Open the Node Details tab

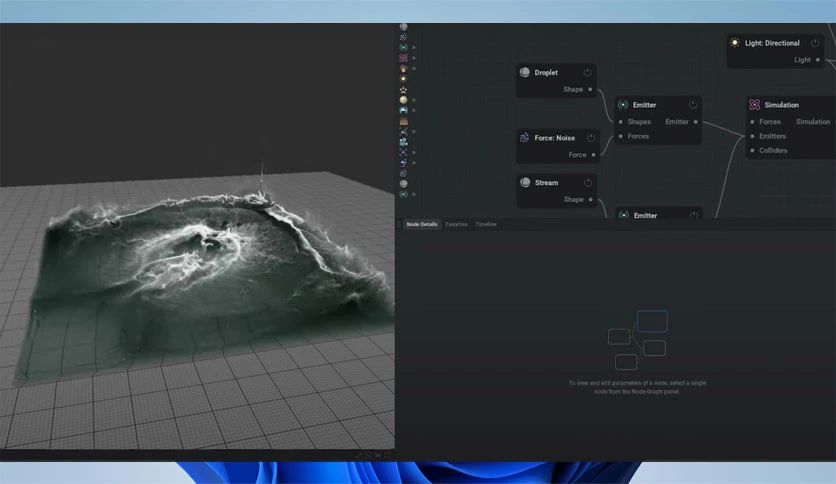pos(422,224)
